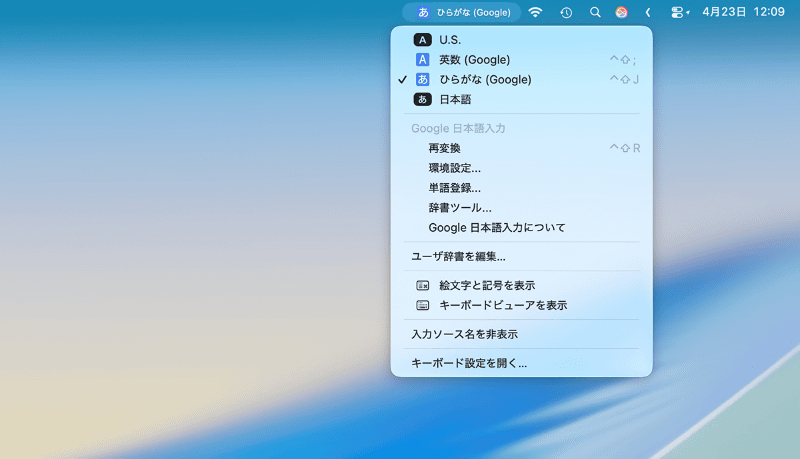The width and height of the screenshot is (800, 459).
Task: Open キーボードビューアを表示
Action: [x=521, y=305]
